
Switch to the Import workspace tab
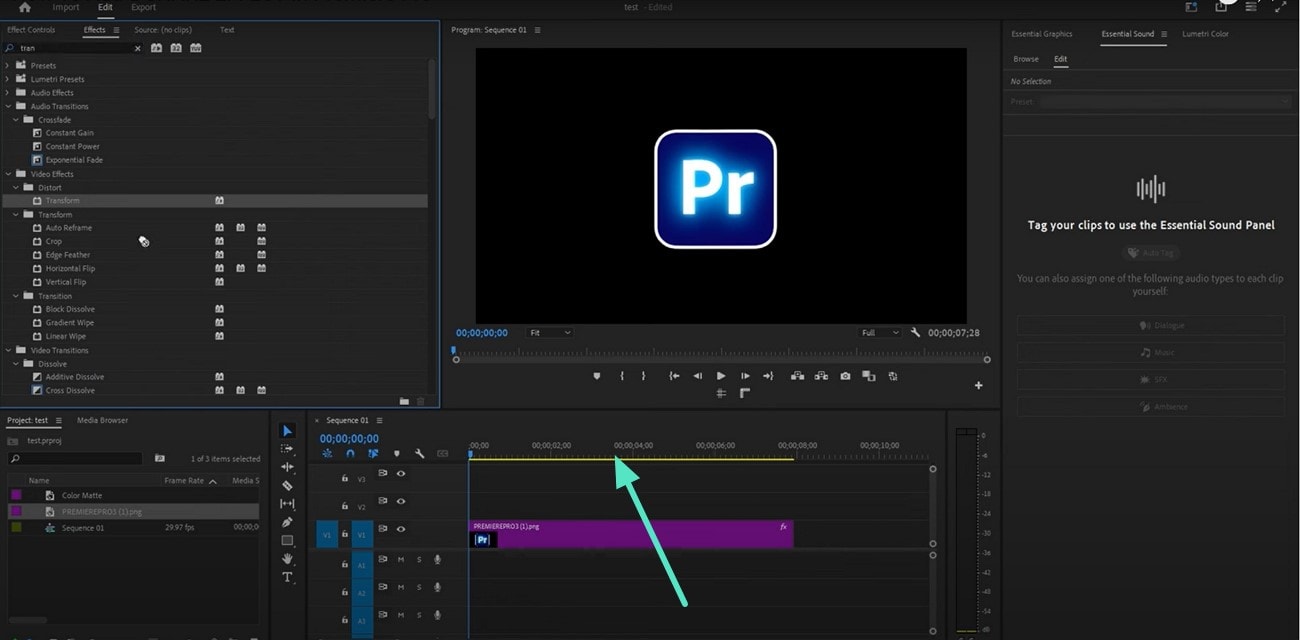click(66, 7)
